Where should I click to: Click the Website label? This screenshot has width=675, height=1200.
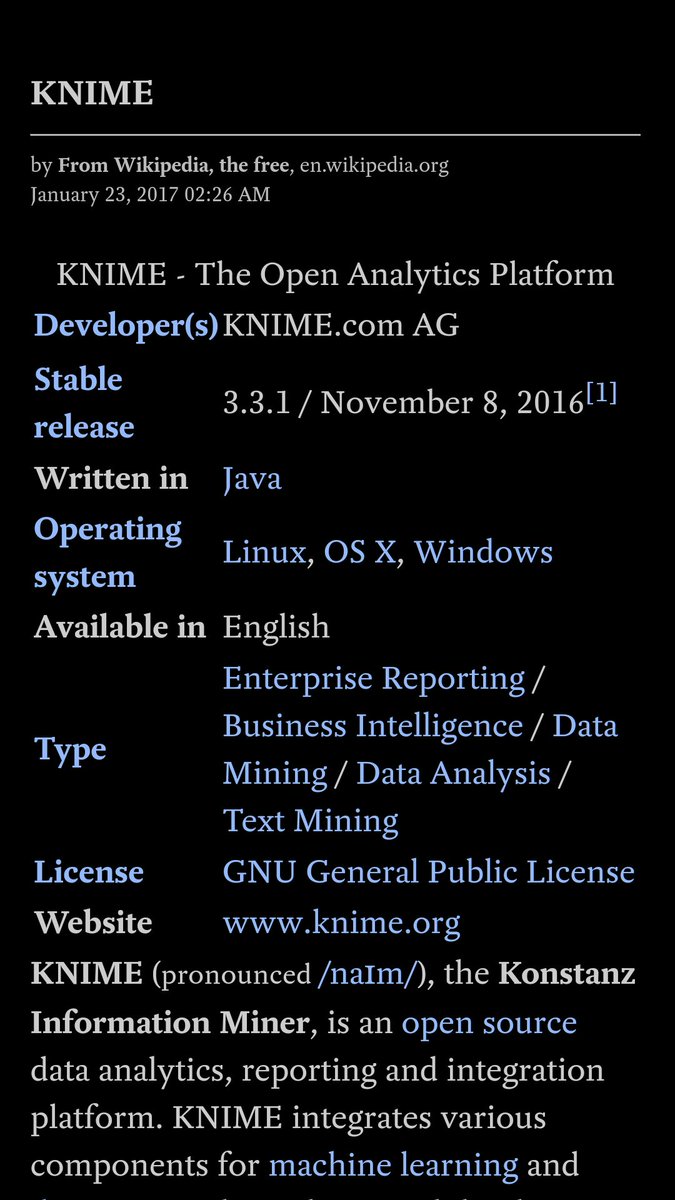(93, 923)
